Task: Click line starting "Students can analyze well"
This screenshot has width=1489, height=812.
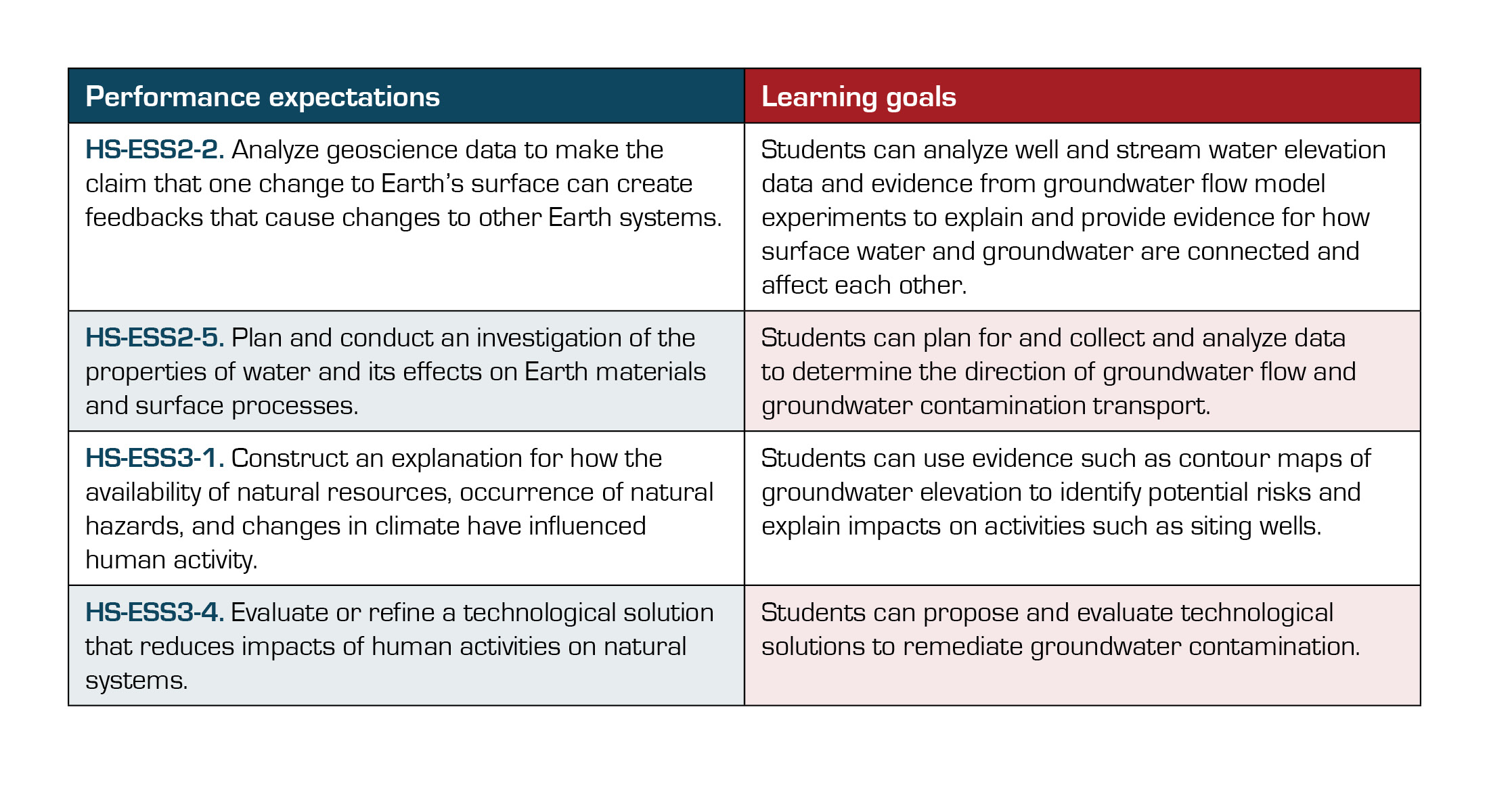Action: pos(1073,150)
